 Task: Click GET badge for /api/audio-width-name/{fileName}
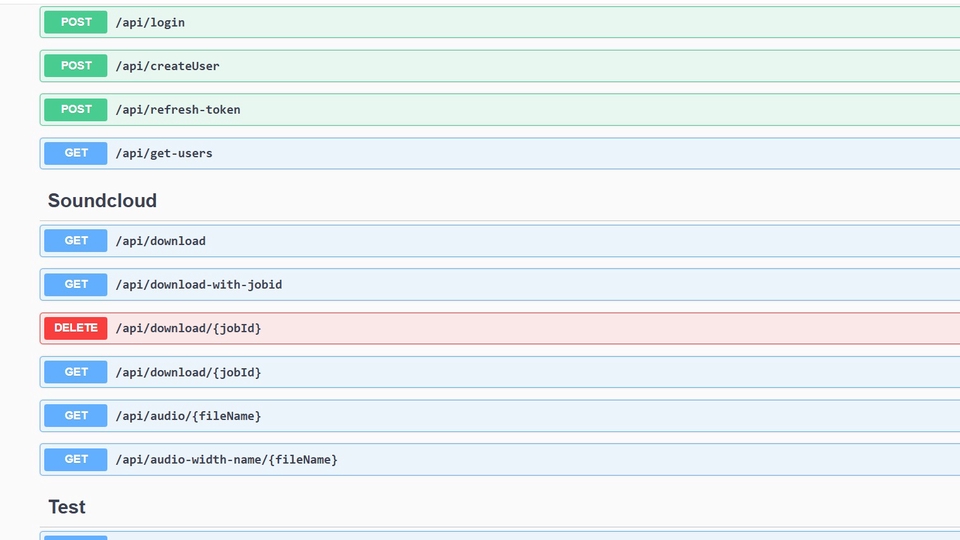(x=75, y=459)
